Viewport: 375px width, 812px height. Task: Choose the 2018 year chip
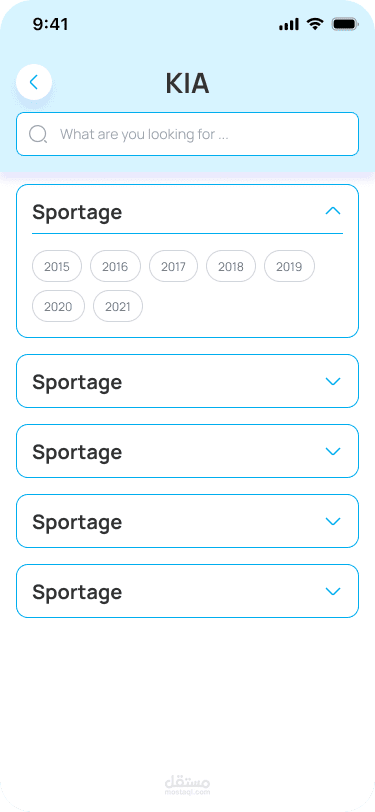click(230, 267)
